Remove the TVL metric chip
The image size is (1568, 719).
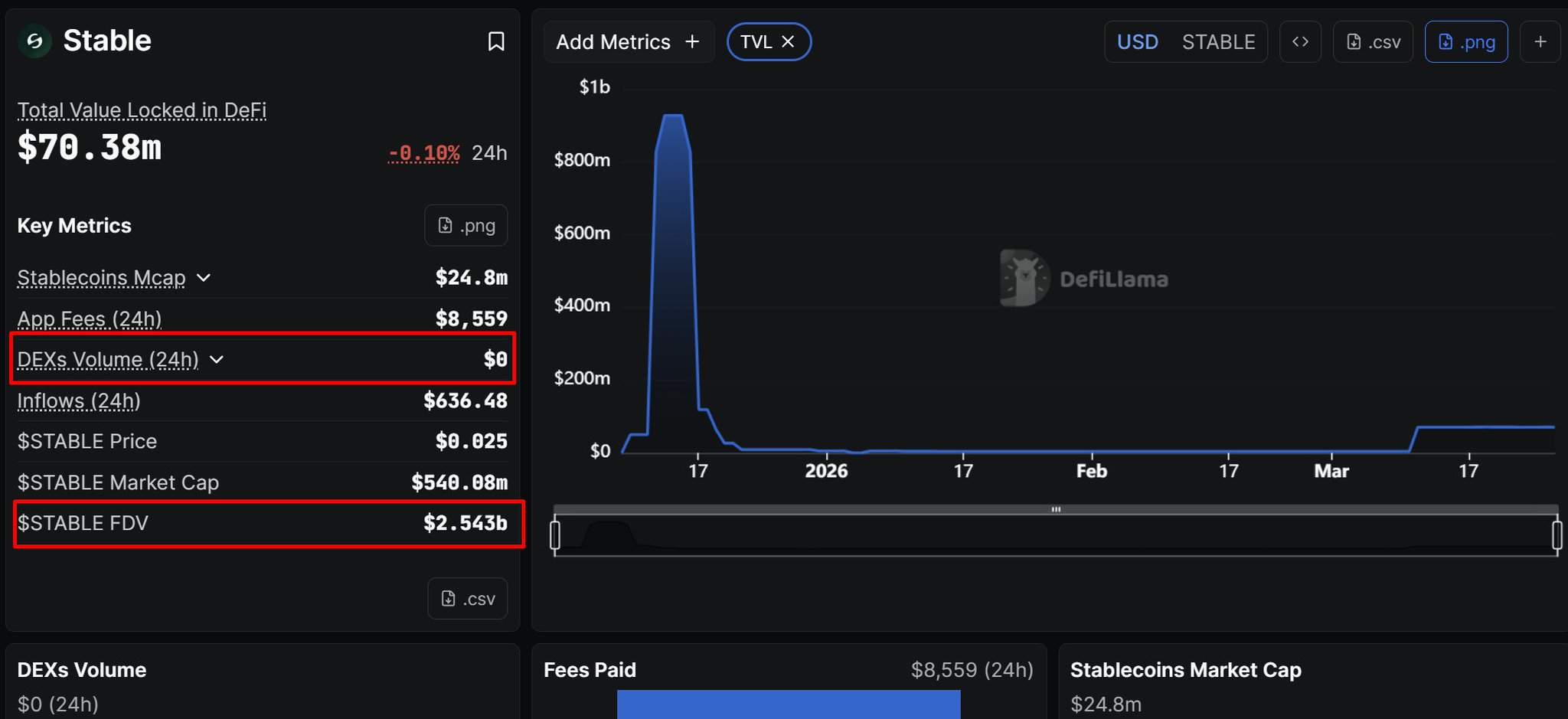click(x=788, y=41)
